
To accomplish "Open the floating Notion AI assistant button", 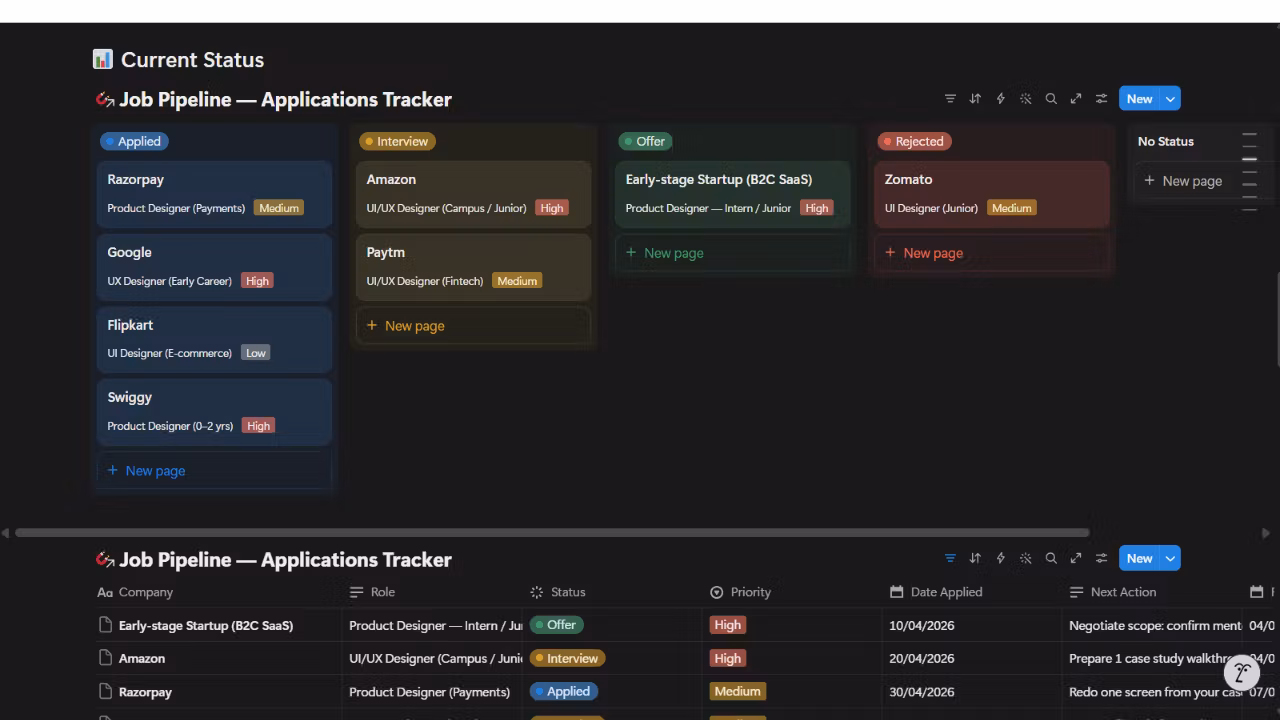I will [x=1241, y=672].
